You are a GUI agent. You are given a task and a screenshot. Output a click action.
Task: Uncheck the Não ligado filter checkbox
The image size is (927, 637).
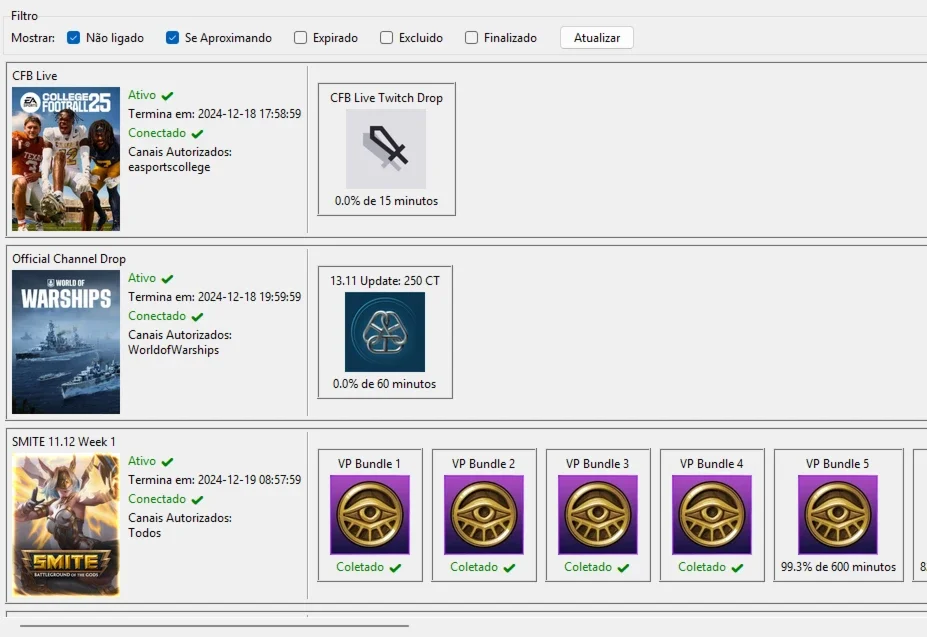tap(73, 38)
